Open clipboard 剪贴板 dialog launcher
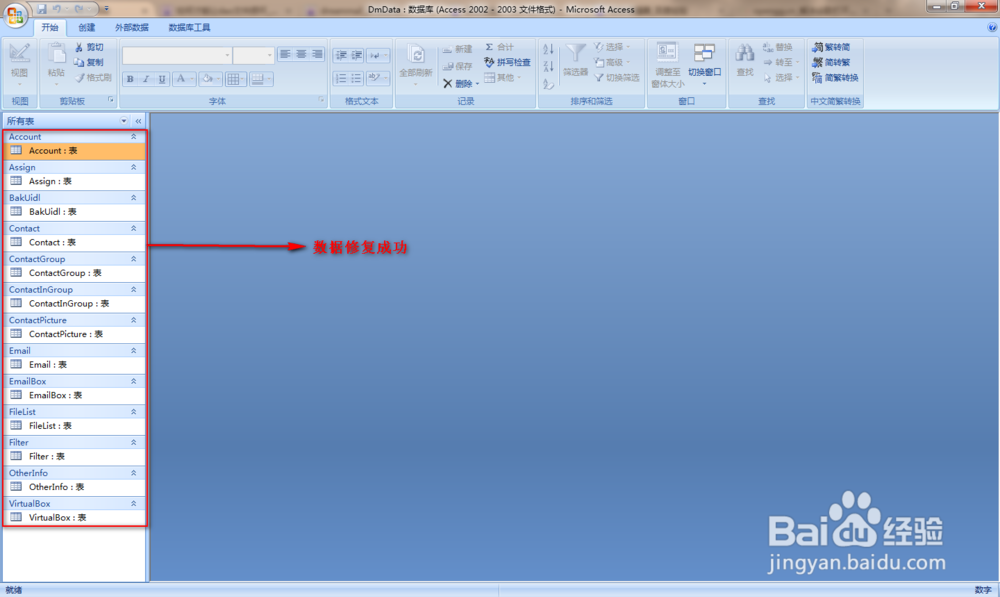The height and width of the screenshot is (597, 1000). [110, 100]
